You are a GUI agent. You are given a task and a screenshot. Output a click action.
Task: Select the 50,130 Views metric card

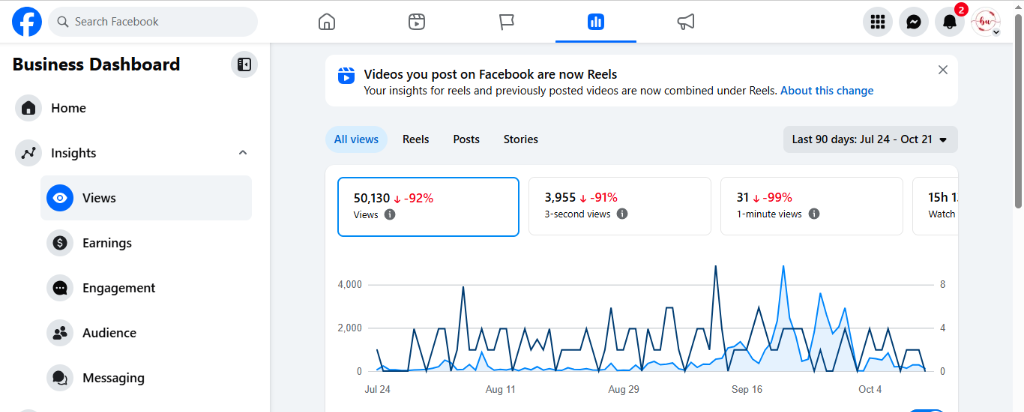point(428,206)
